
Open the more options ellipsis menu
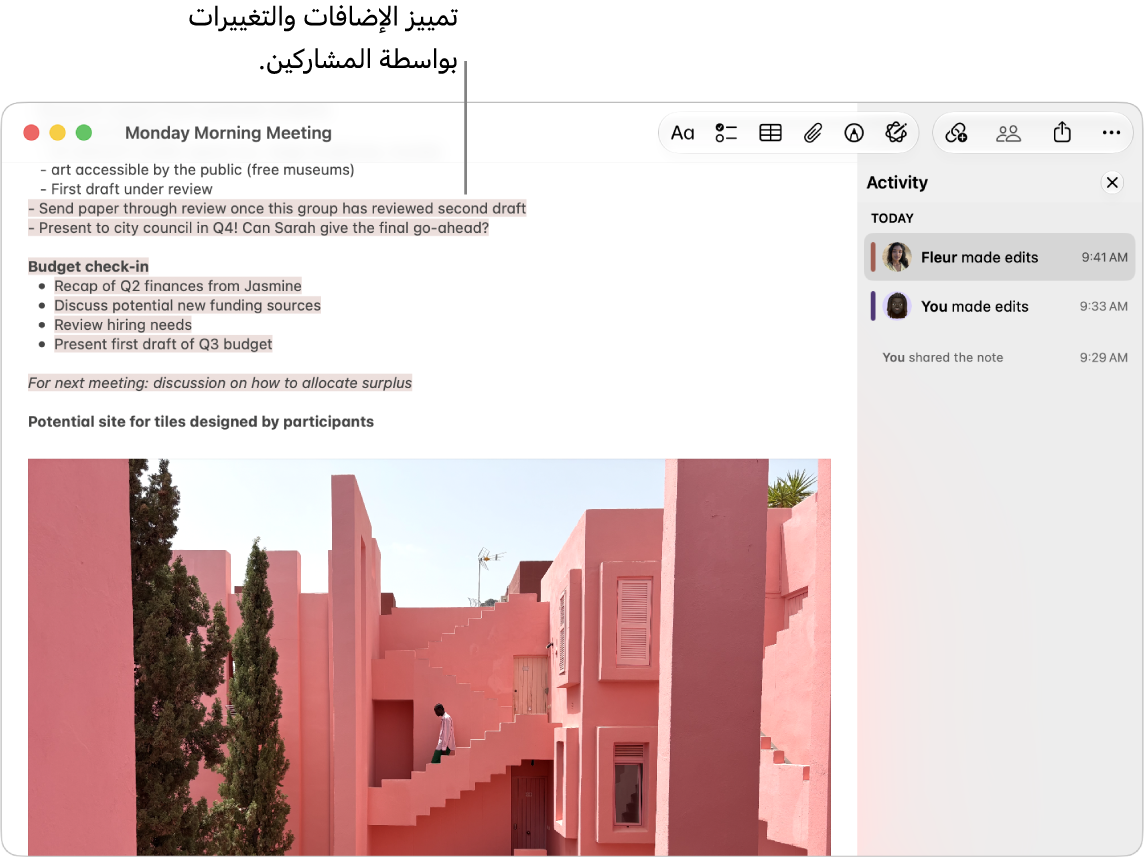click(1111, 133)
